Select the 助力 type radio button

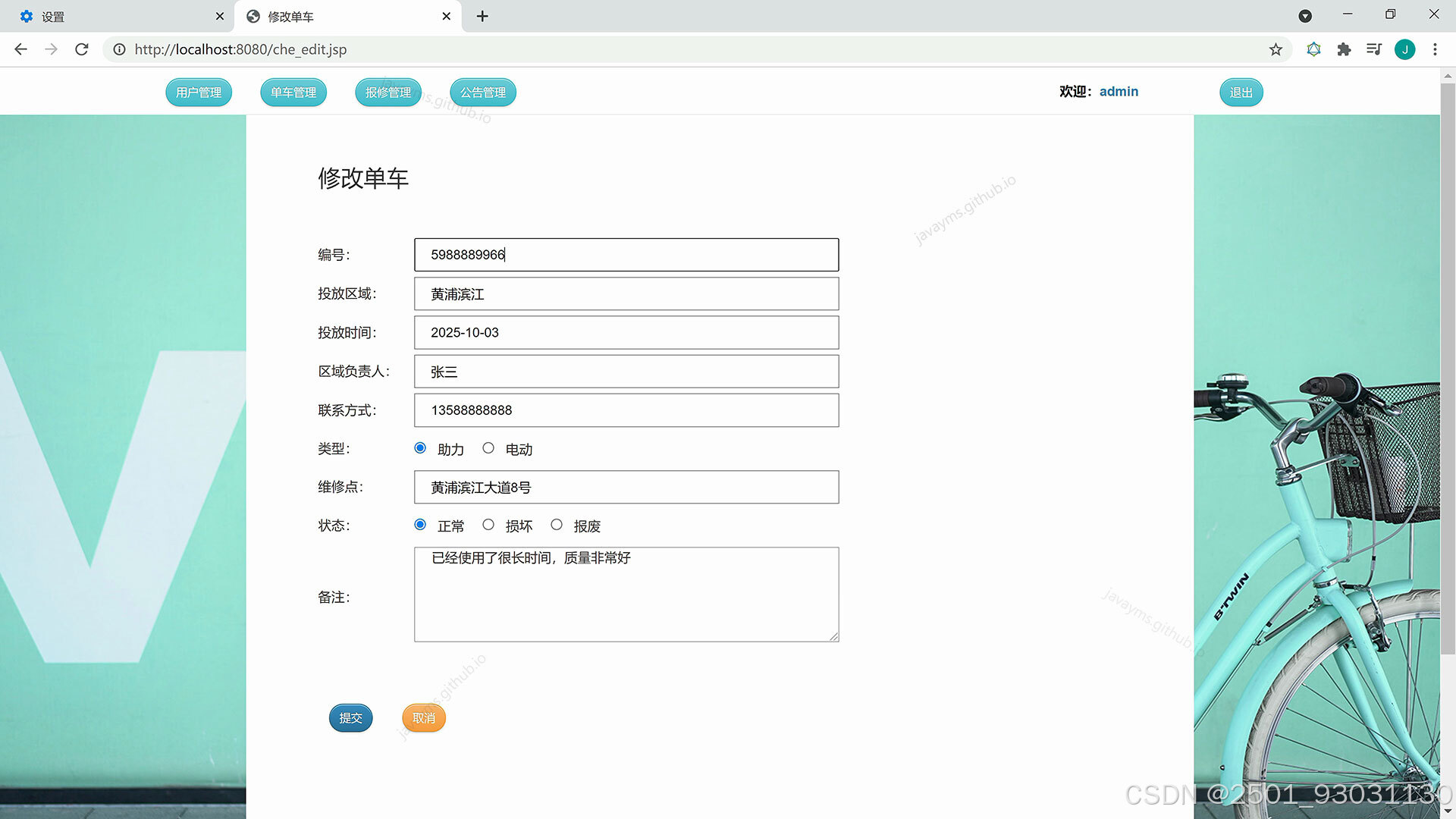coord(420,448)
